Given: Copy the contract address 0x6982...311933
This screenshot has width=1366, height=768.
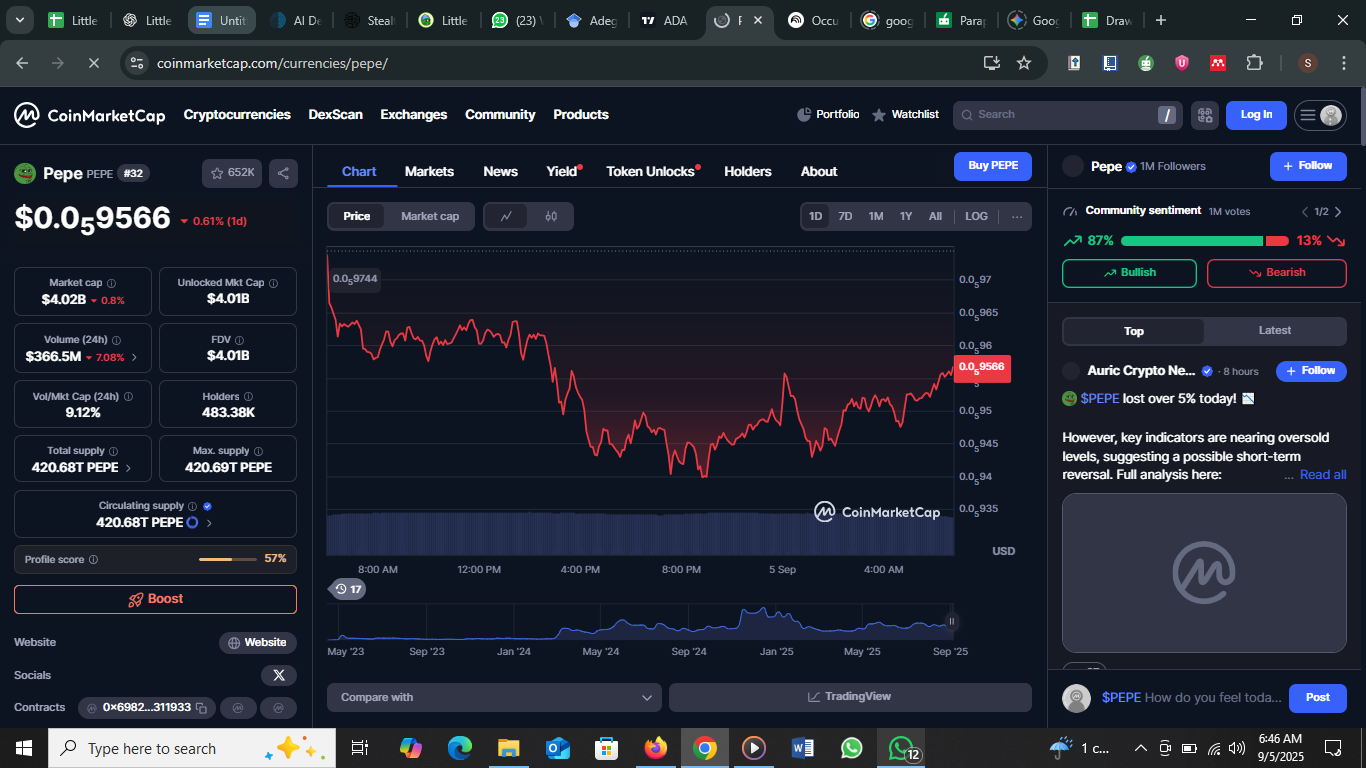Looking at the screenshot, I should [201, 708].
